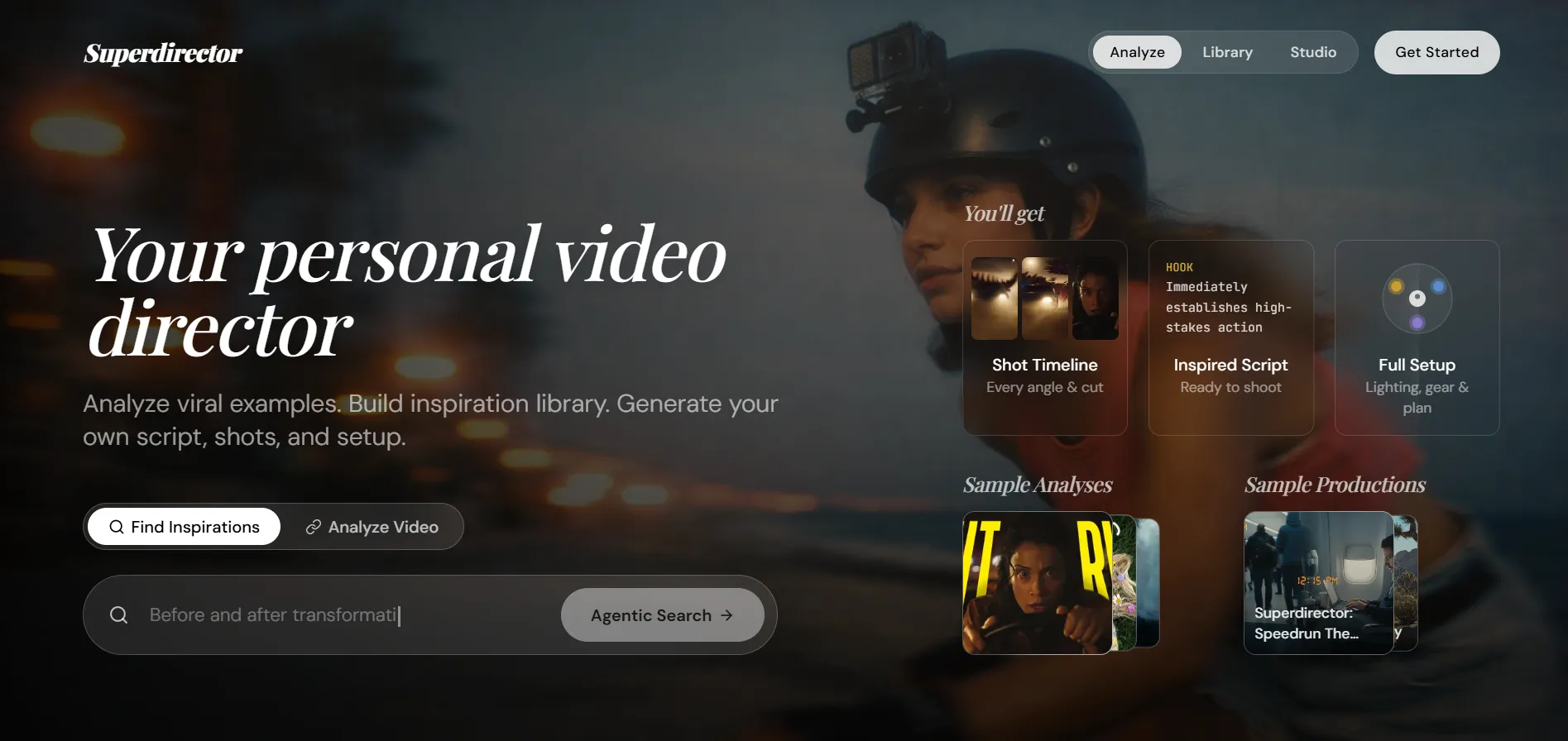Select the purple light dot in setup diagram
The height and width of the screenshot is (741, 1568).
(x=1417, y=323)
